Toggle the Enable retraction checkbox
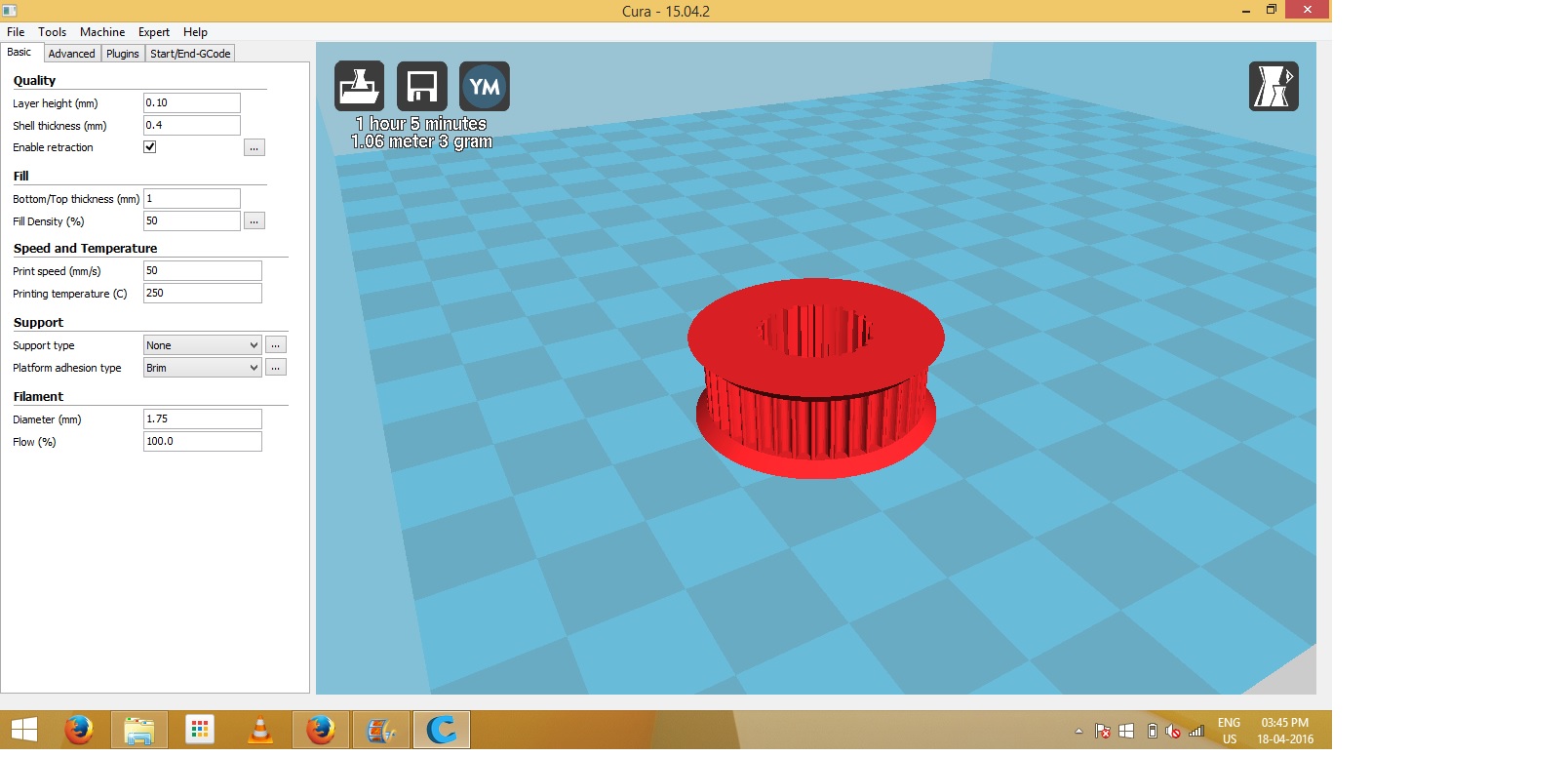The image size is (1568, 757). pos(150,147)
